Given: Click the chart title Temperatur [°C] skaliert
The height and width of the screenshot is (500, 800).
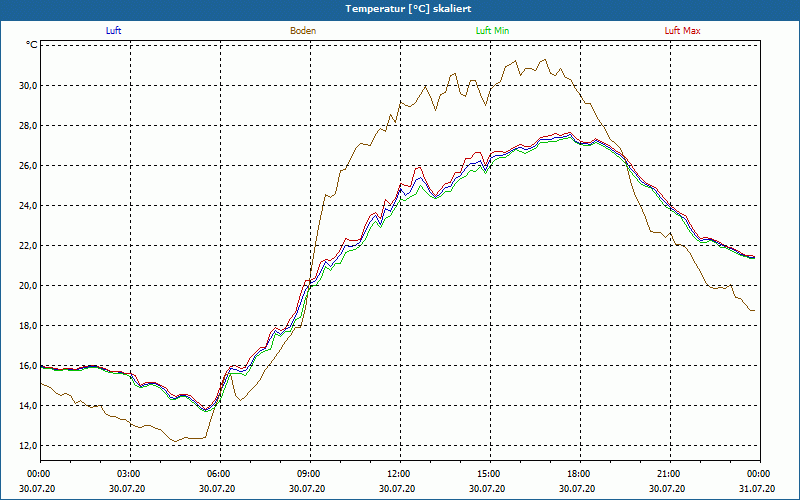Looking at the screenshot, I should [408, 9].
